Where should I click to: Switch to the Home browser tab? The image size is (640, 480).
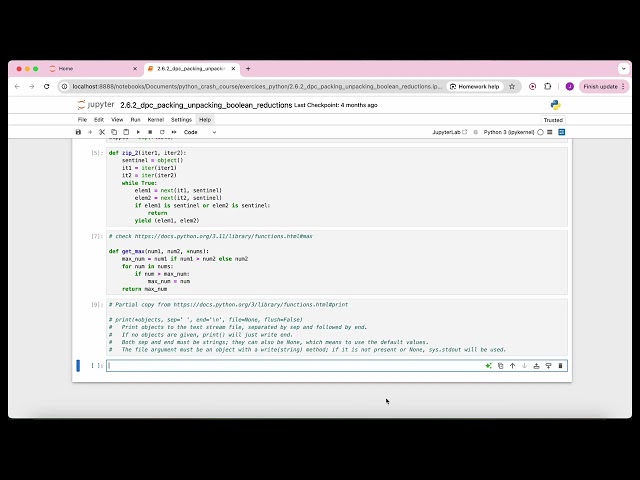coord(94,69)
